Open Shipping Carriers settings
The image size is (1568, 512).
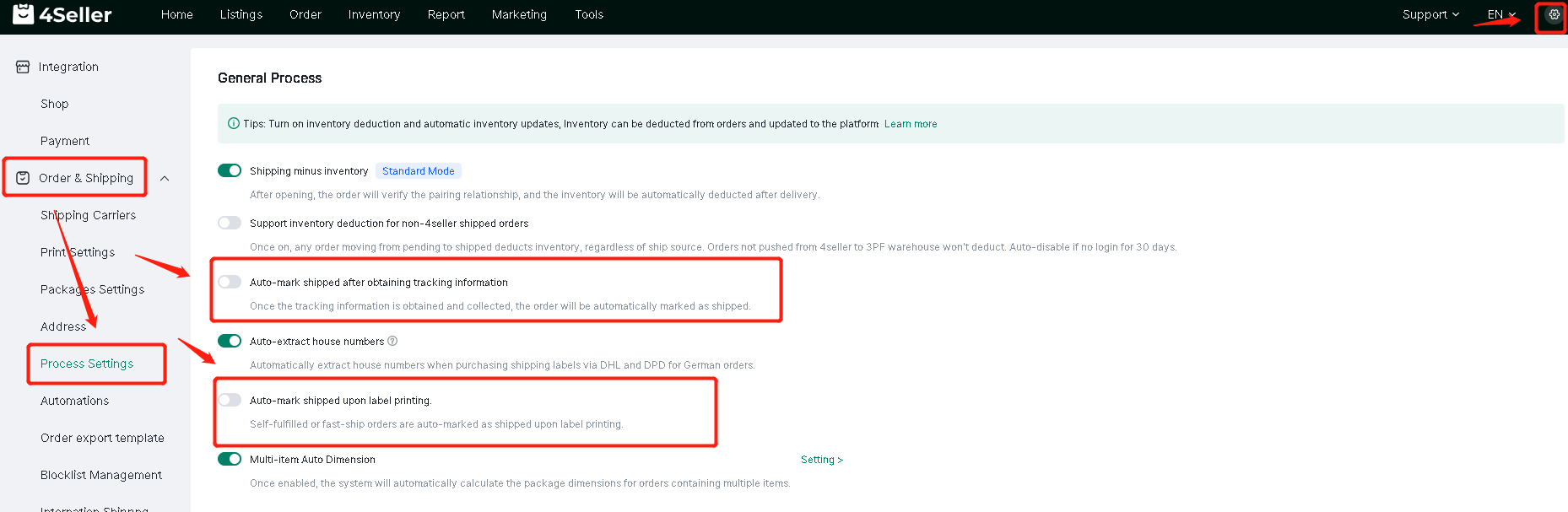[x=88, y=215]
